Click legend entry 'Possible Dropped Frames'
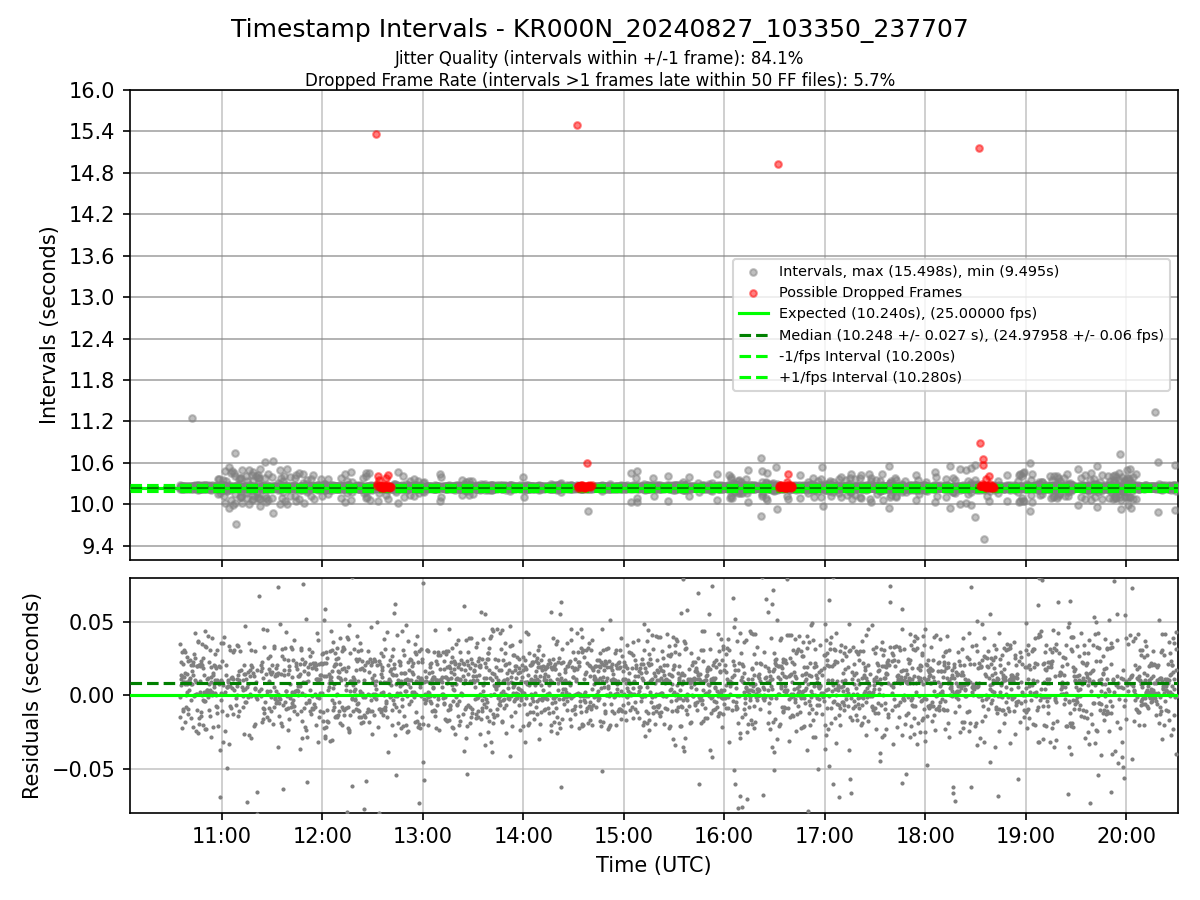 click(x=870, y=292)
